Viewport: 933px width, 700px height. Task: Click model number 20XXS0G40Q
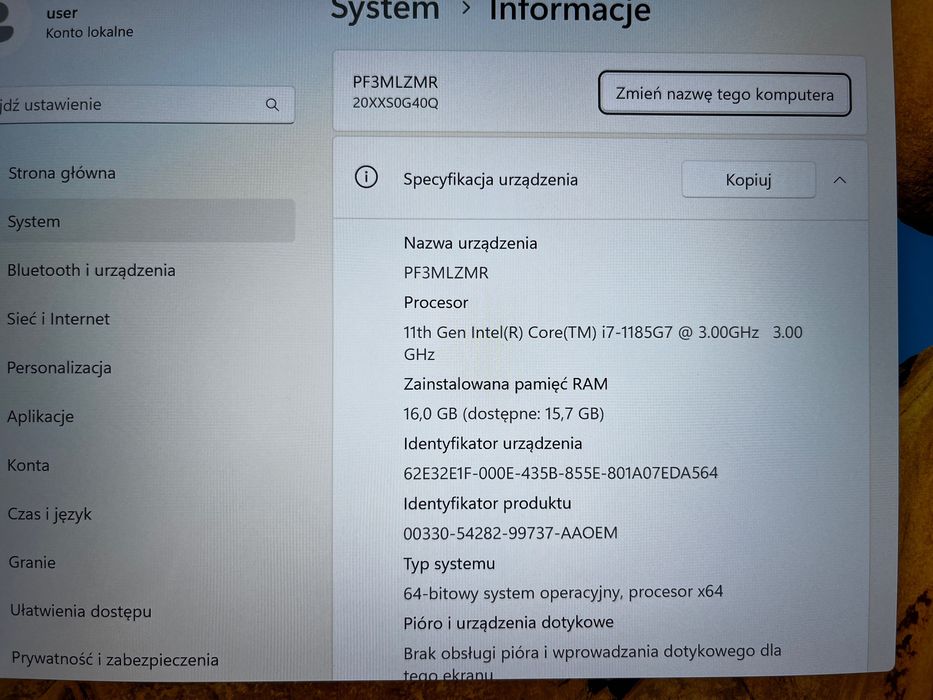395,103
